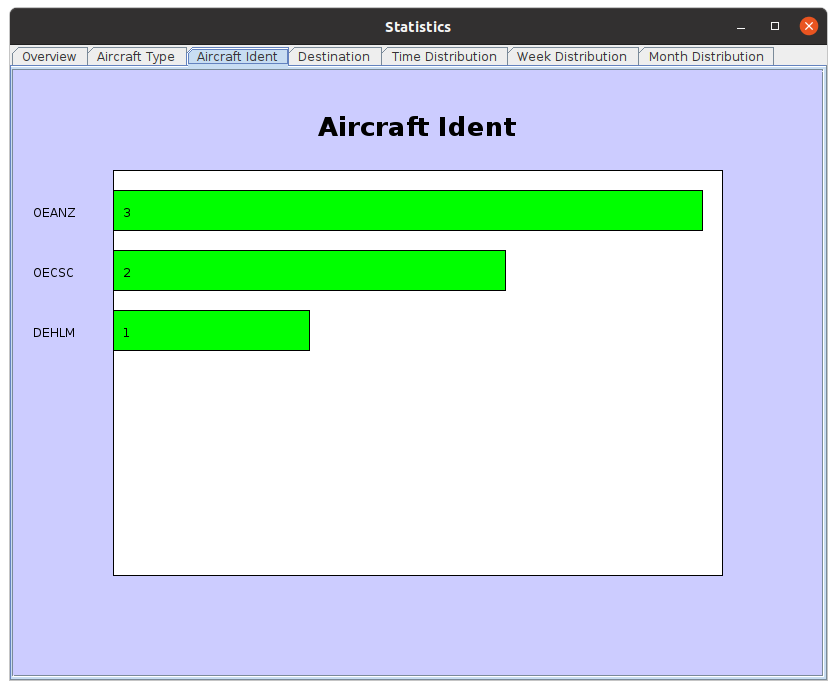The height and width of the screenshot is (690, 837).
Task: Click the green DEHLM bar
Action: click(212, 331)
